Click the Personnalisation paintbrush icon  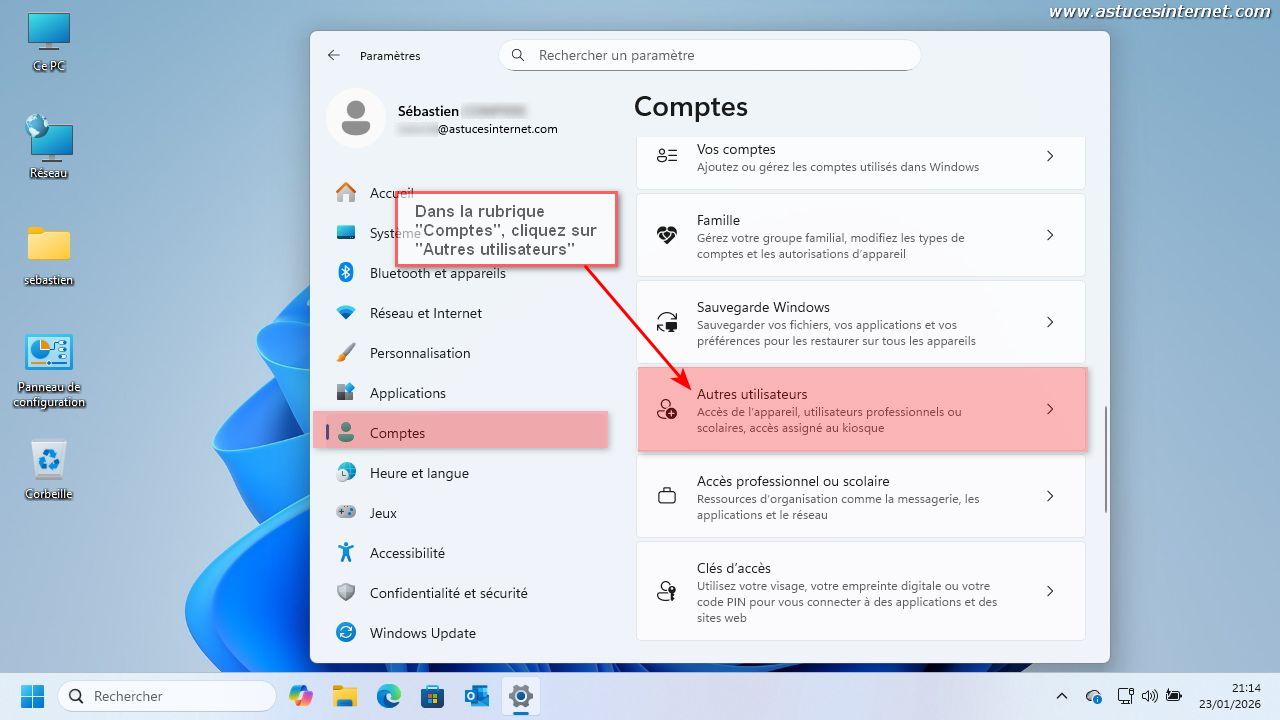pos(346,353)
